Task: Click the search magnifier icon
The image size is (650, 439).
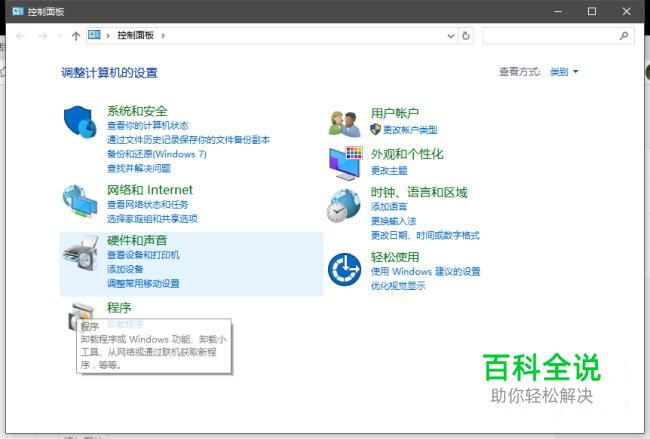Action: coord(624,36)
